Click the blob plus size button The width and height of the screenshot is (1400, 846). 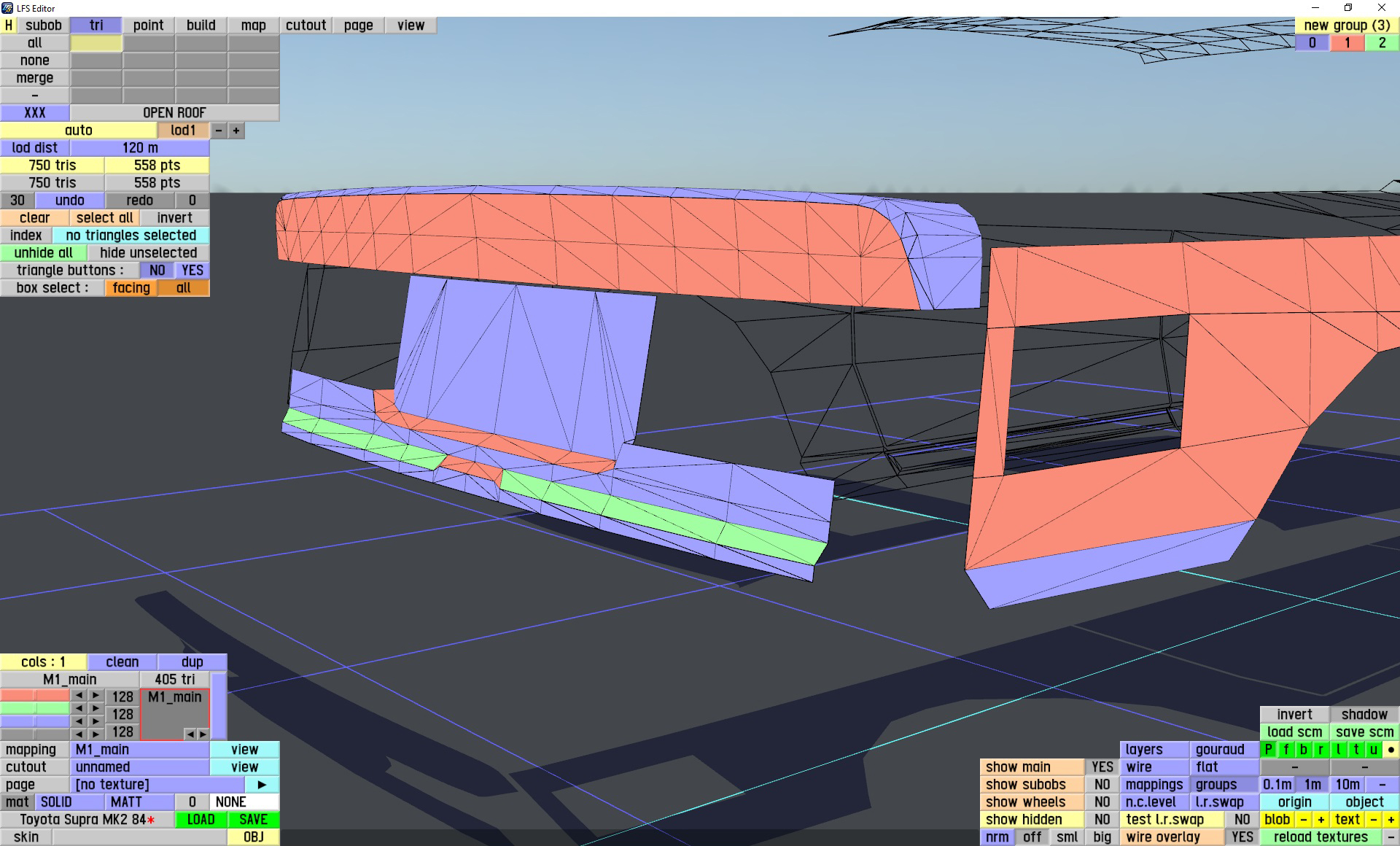1321,819
